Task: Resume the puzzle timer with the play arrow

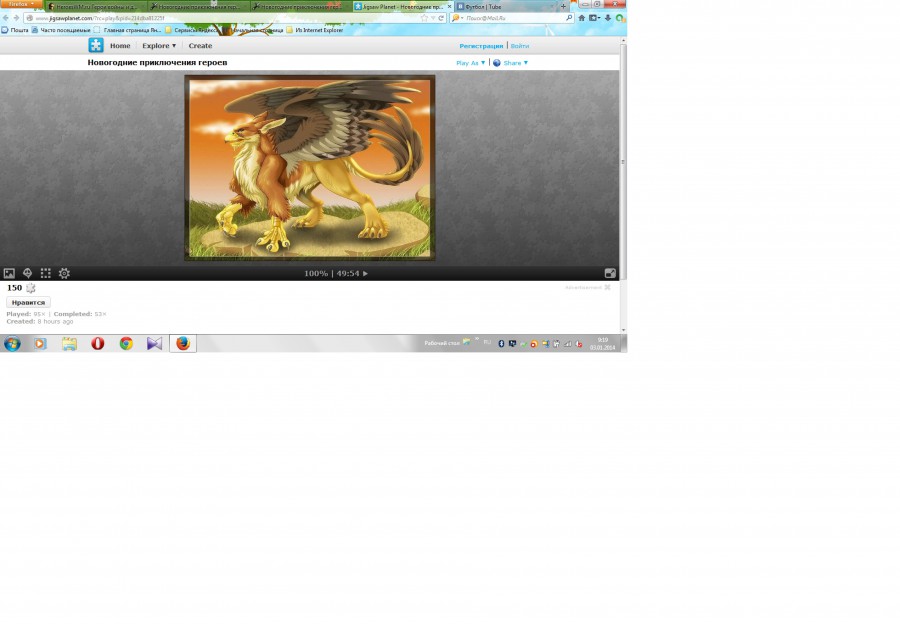Action: point(365,273)
